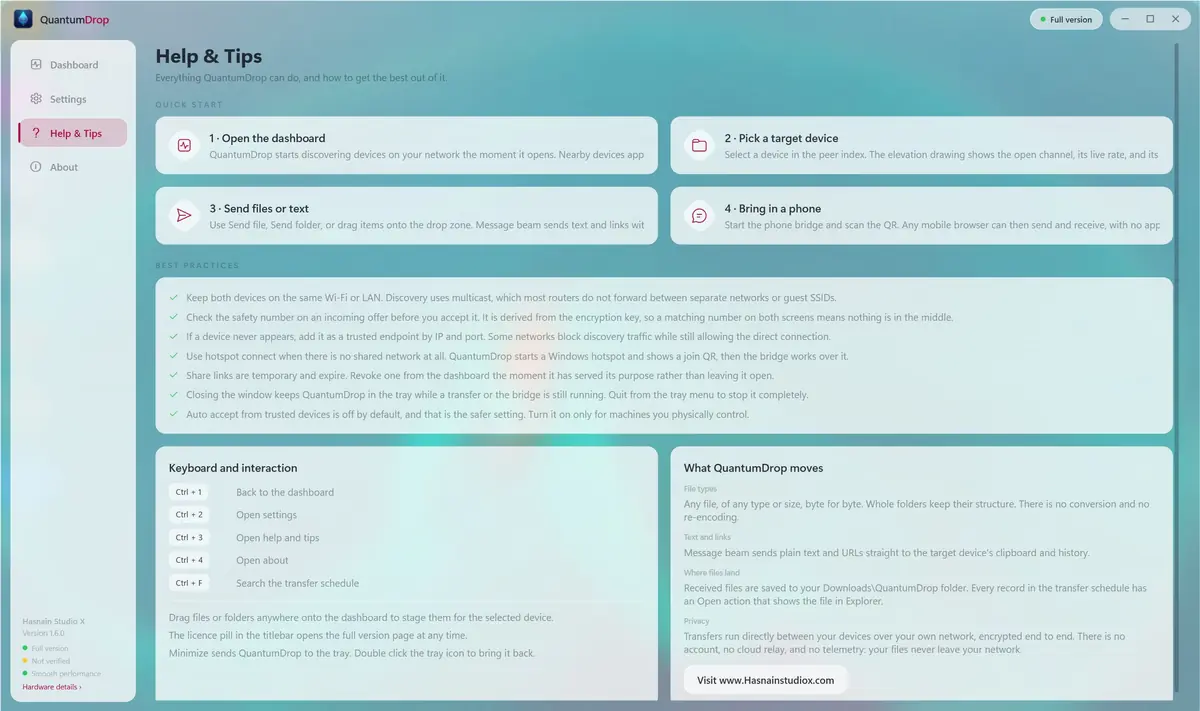The height and width of the screenshot is (711, 1200).
Task: Click the Ctrl + 2 shortcut key badge
Action: pyautogui.click(x=189, y=515)
